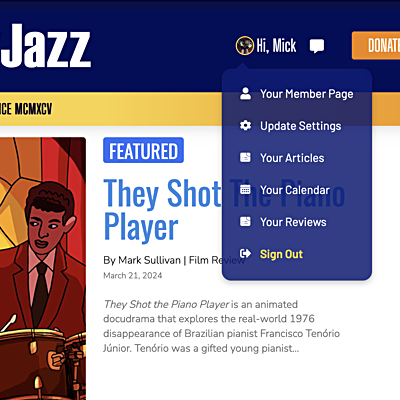Click the sign-out arrow icon

pos(245,254)
